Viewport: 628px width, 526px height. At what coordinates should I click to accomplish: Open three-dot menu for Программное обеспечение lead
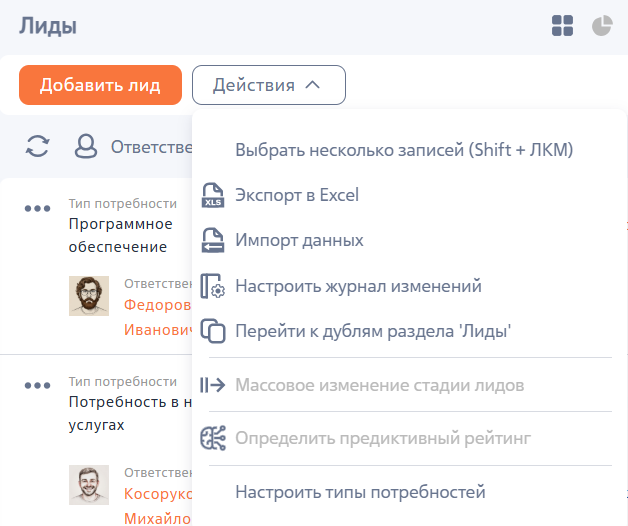click(x=37, y=208)
